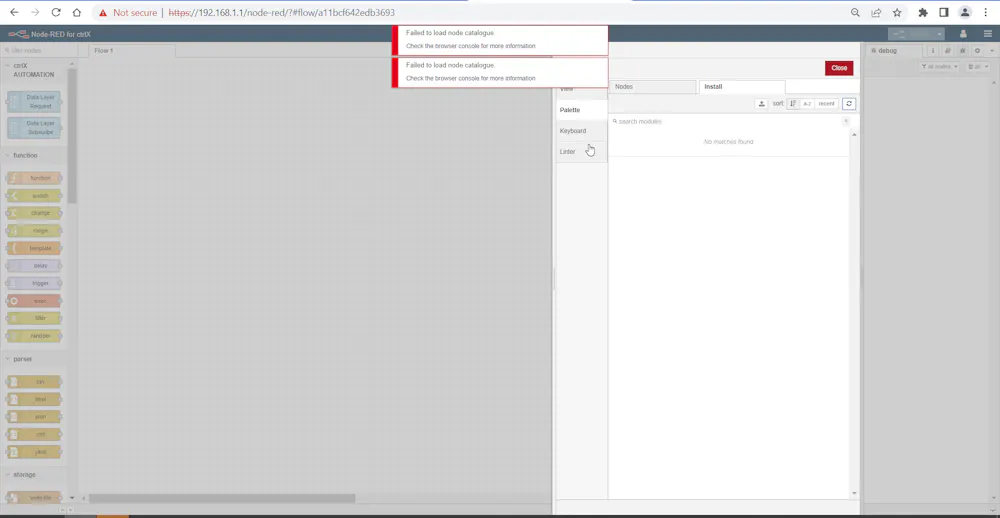Click the address bar URL
The image size is (1000, 518).
(281, 12)
